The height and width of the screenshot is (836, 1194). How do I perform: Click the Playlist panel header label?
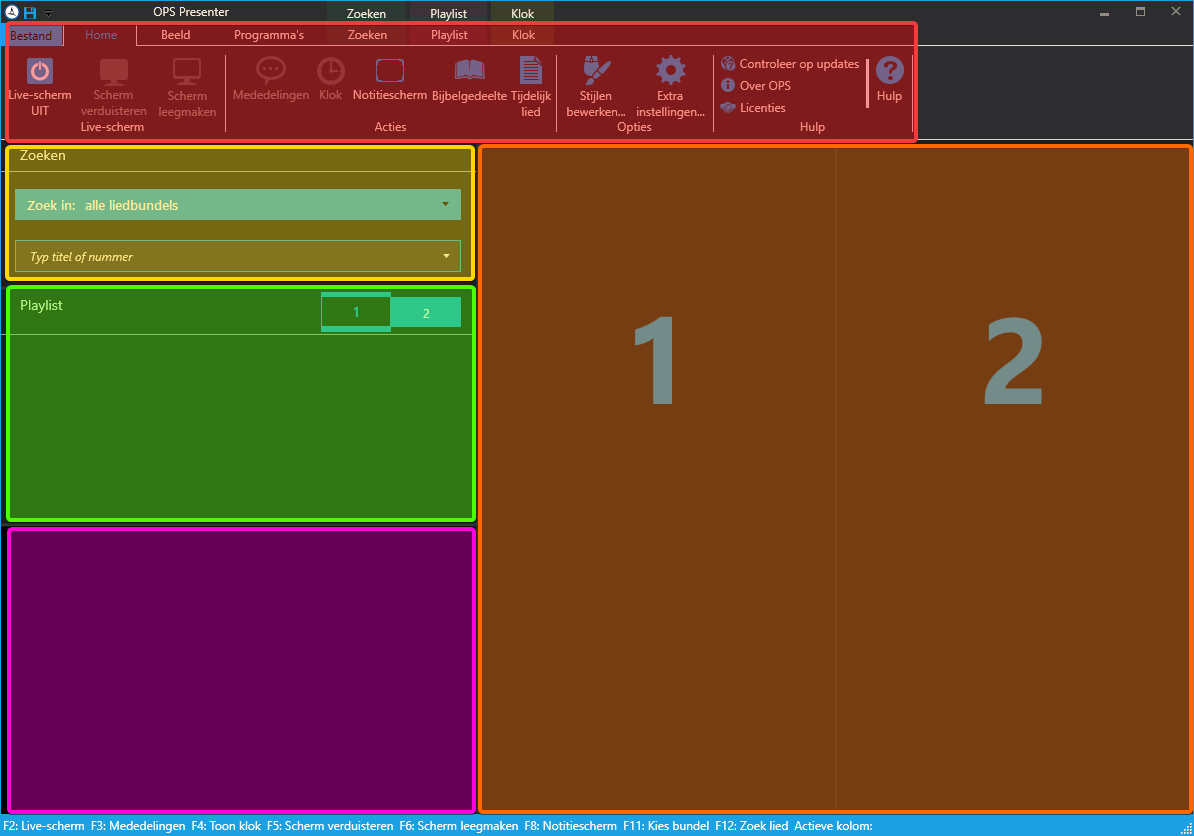(41, 305)
